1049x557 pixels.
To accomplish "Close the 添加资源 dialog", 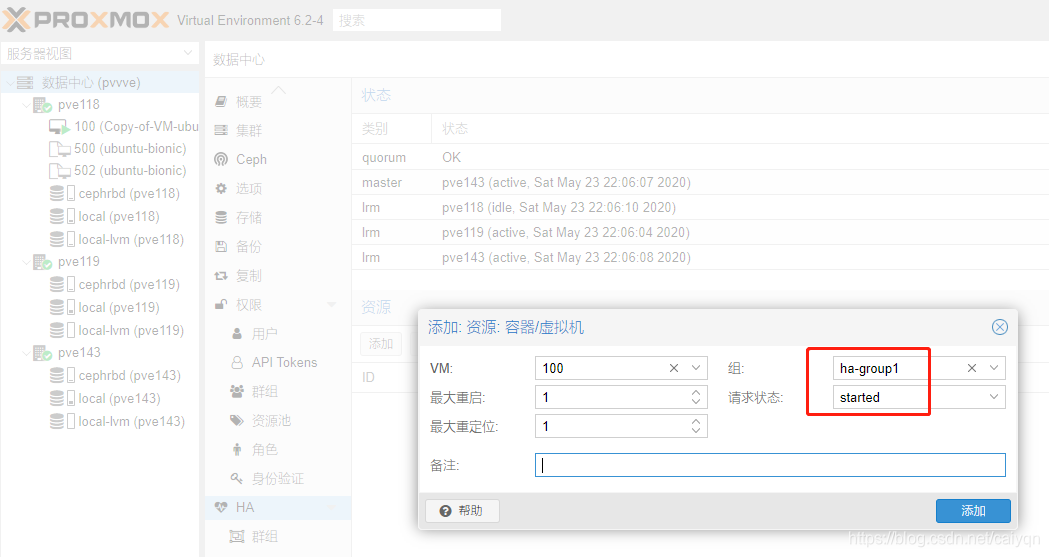I will pos(999,327).
